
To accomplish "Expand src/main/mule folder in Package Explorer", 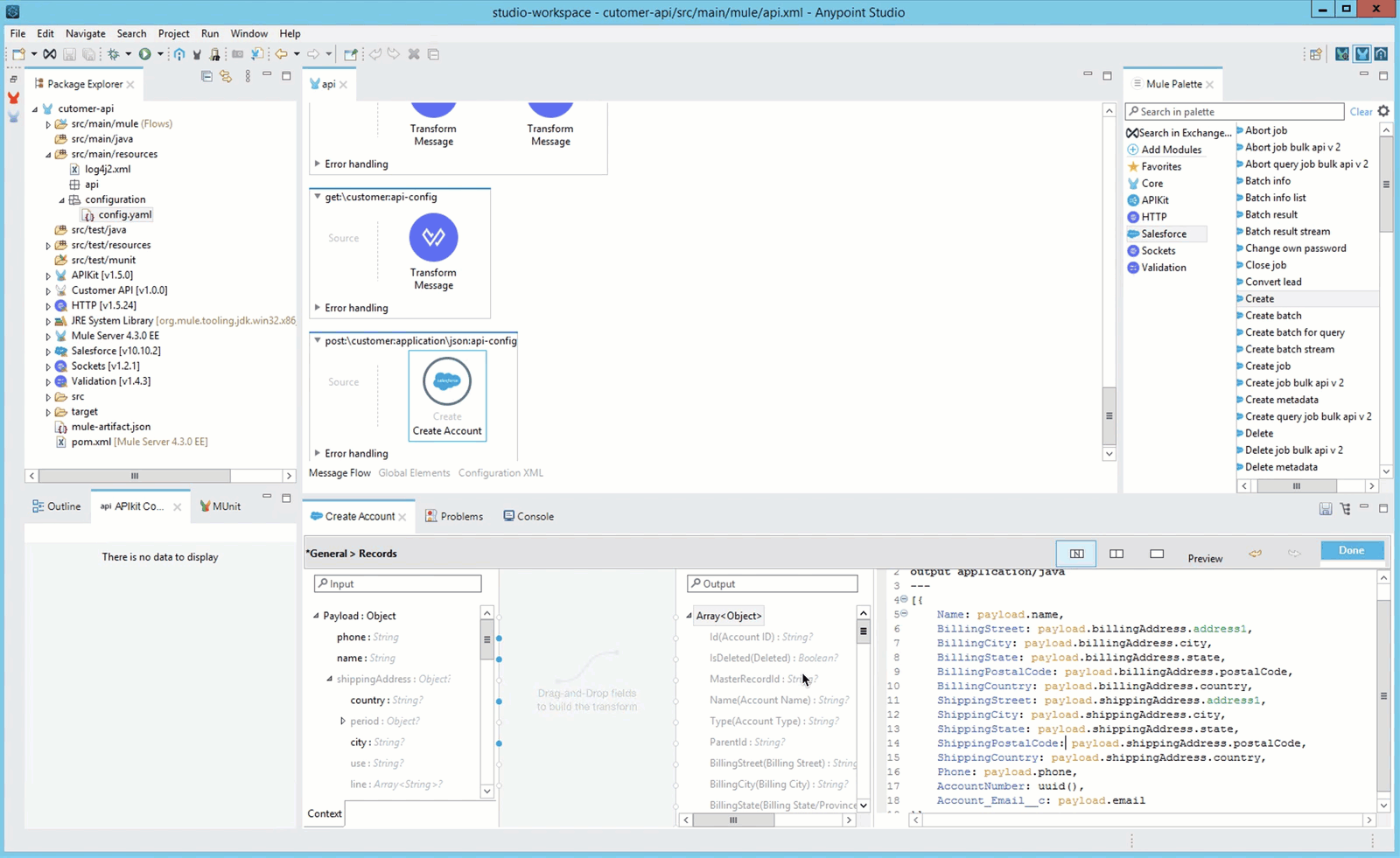I will pos(48,124).
